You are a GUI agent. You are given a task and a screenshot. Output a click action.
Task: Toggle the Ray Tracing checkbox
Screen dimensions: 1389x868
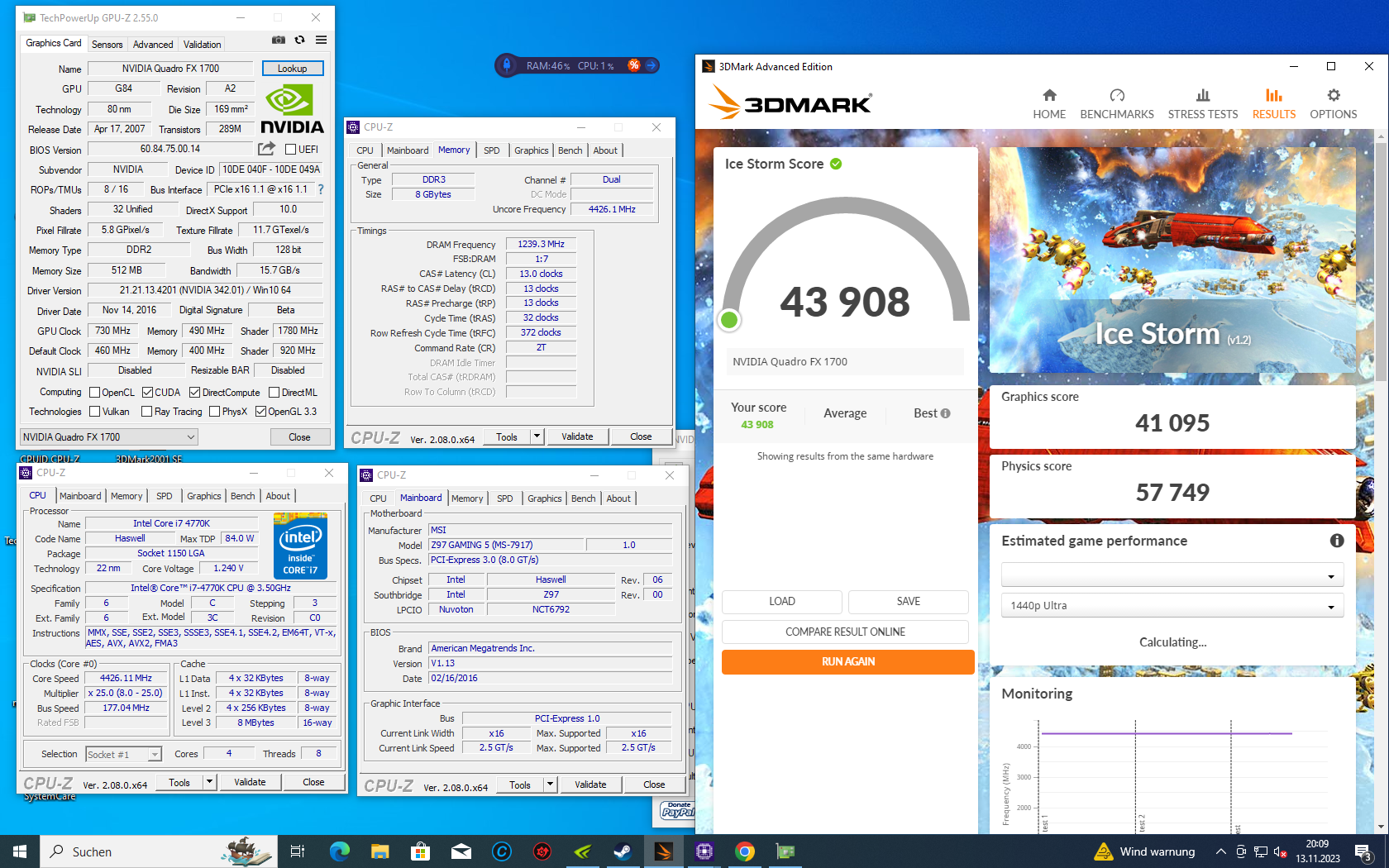tap(146, 412)
